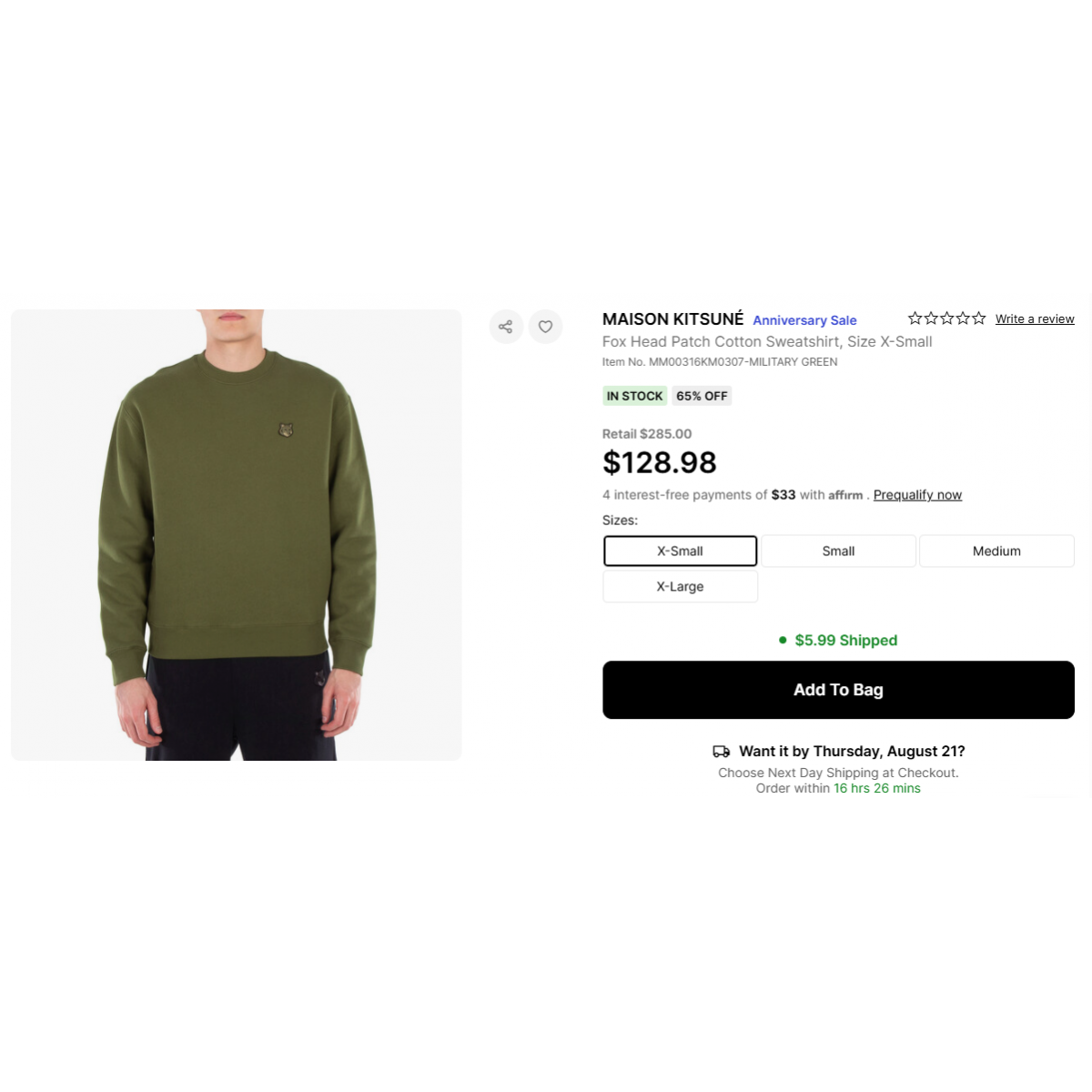The width and height of the screenshot is (1092, 1092).
Task: Click the Want it by Thursday heading
Action: pos(852,751)
